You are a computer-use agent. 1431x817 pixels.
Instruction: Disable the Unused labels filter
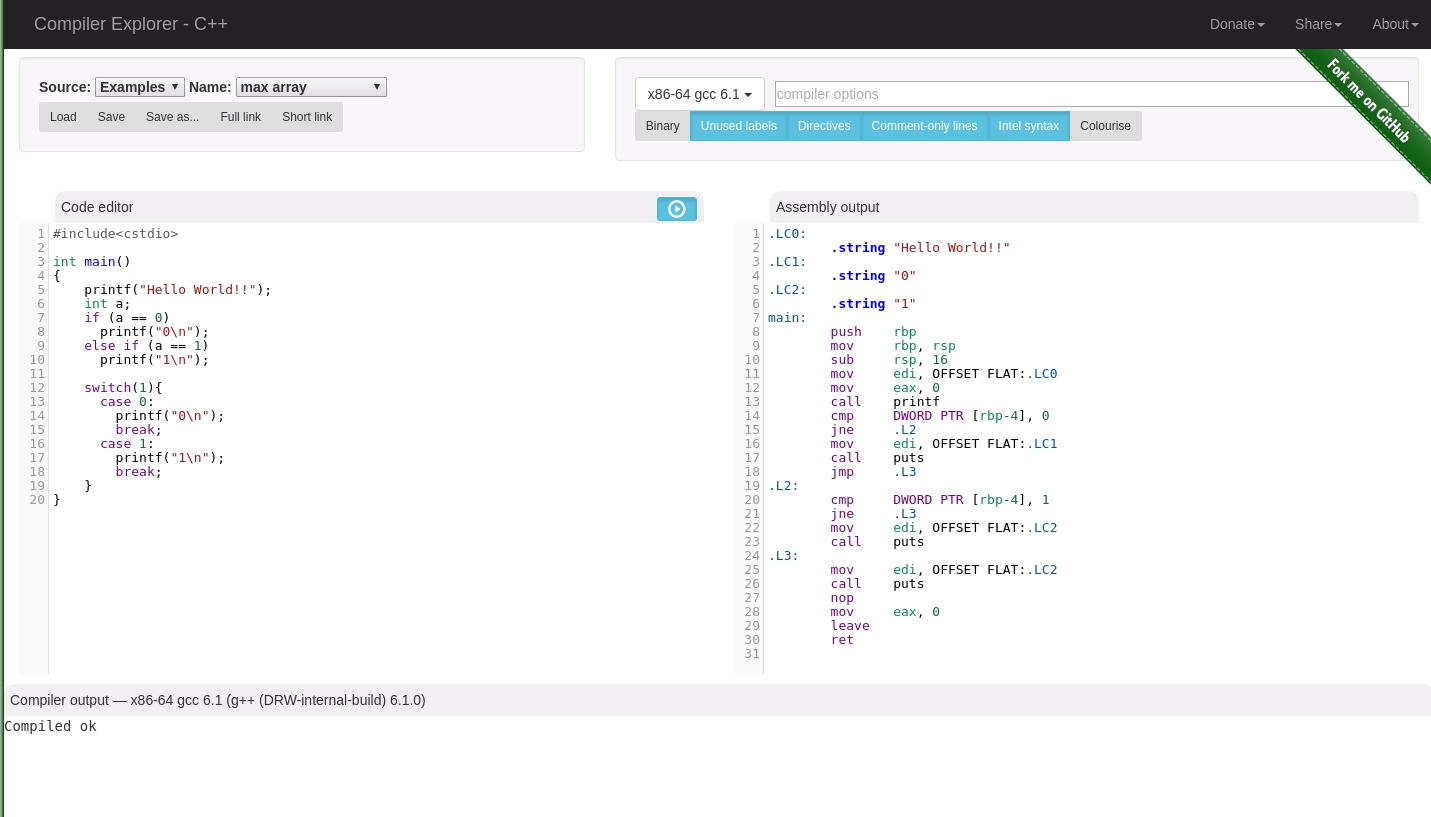738,126
